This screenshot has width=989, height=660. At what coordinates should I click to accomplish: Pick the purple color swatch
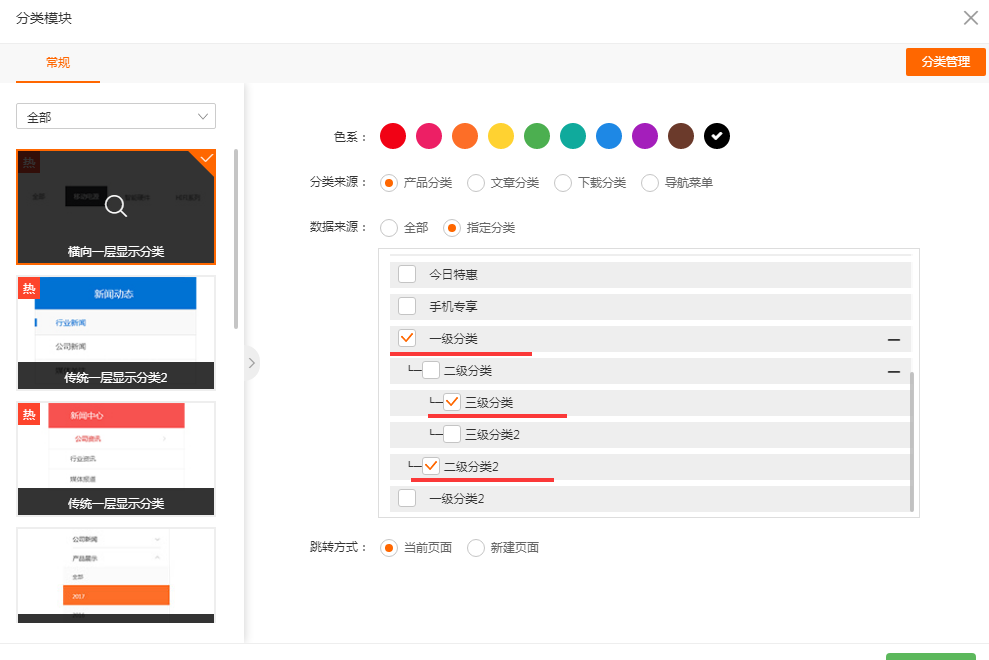(x=645, y=136)
